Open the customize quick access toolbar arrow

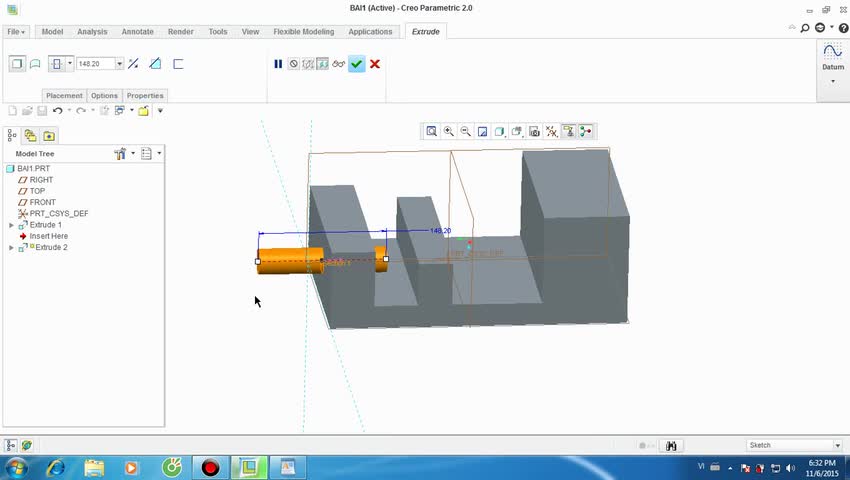[160, 111]
